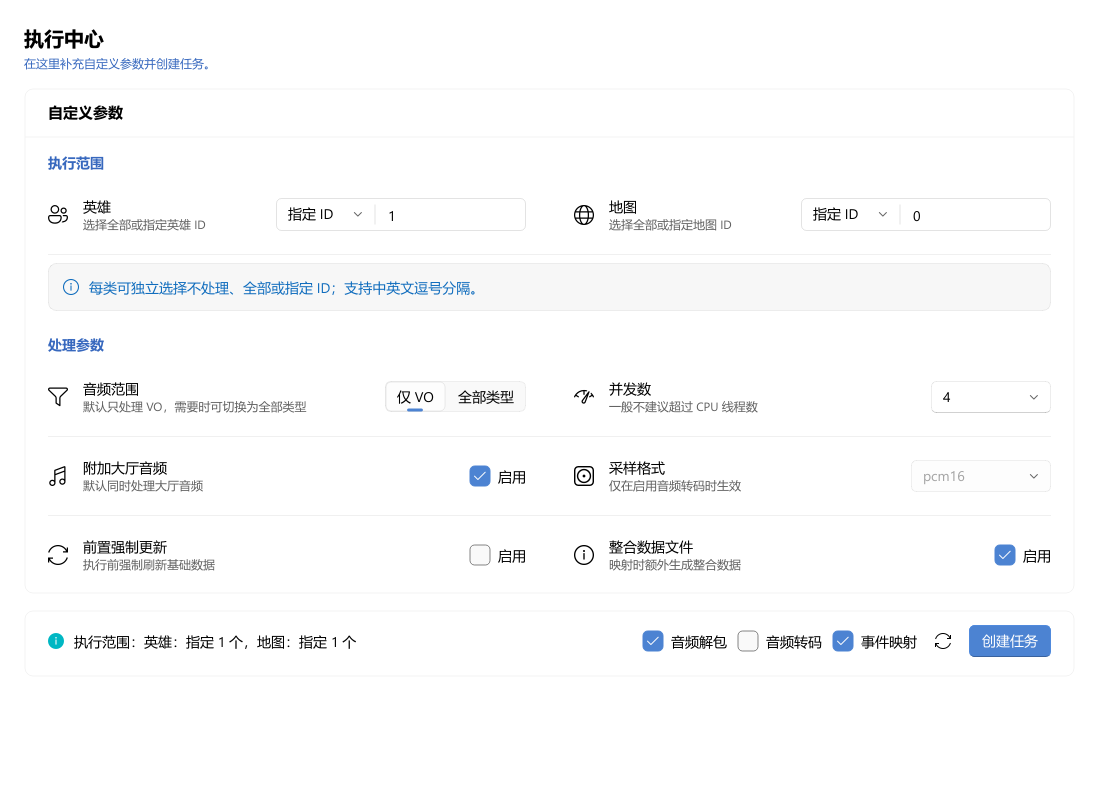Click the hero (英雄) people icon

click(58, 214)
